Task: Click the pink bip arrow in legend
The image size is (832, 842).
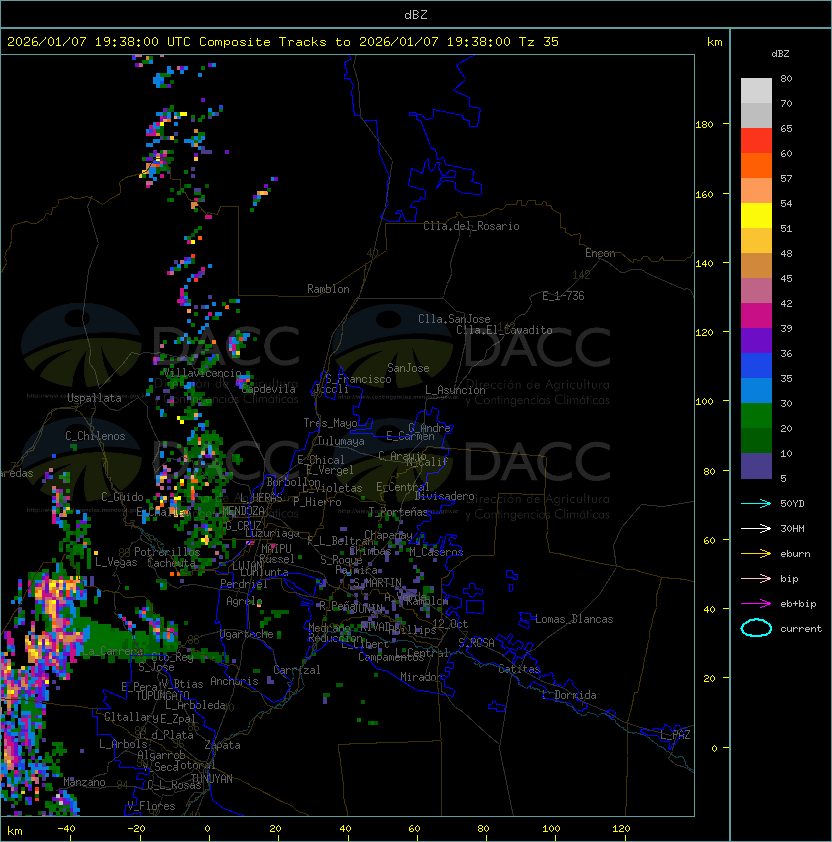Action: pos(756,579)
